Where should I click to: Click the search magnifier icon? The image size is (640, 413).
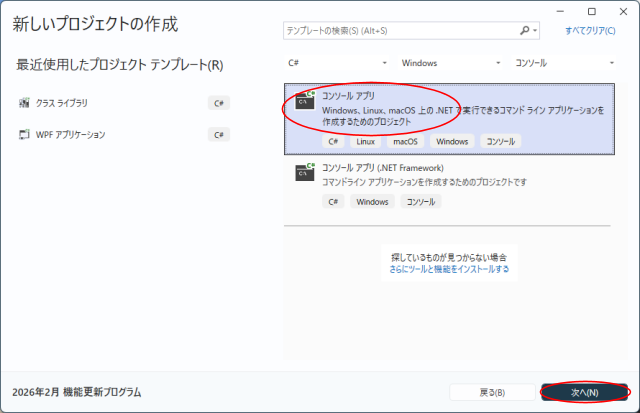coord(523,31)
